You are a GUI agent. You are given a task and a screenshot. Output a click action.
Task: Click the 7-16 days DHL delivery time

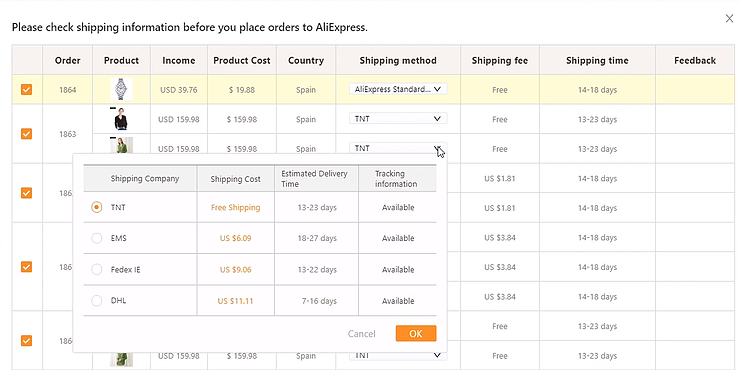[x=319, y=301]
